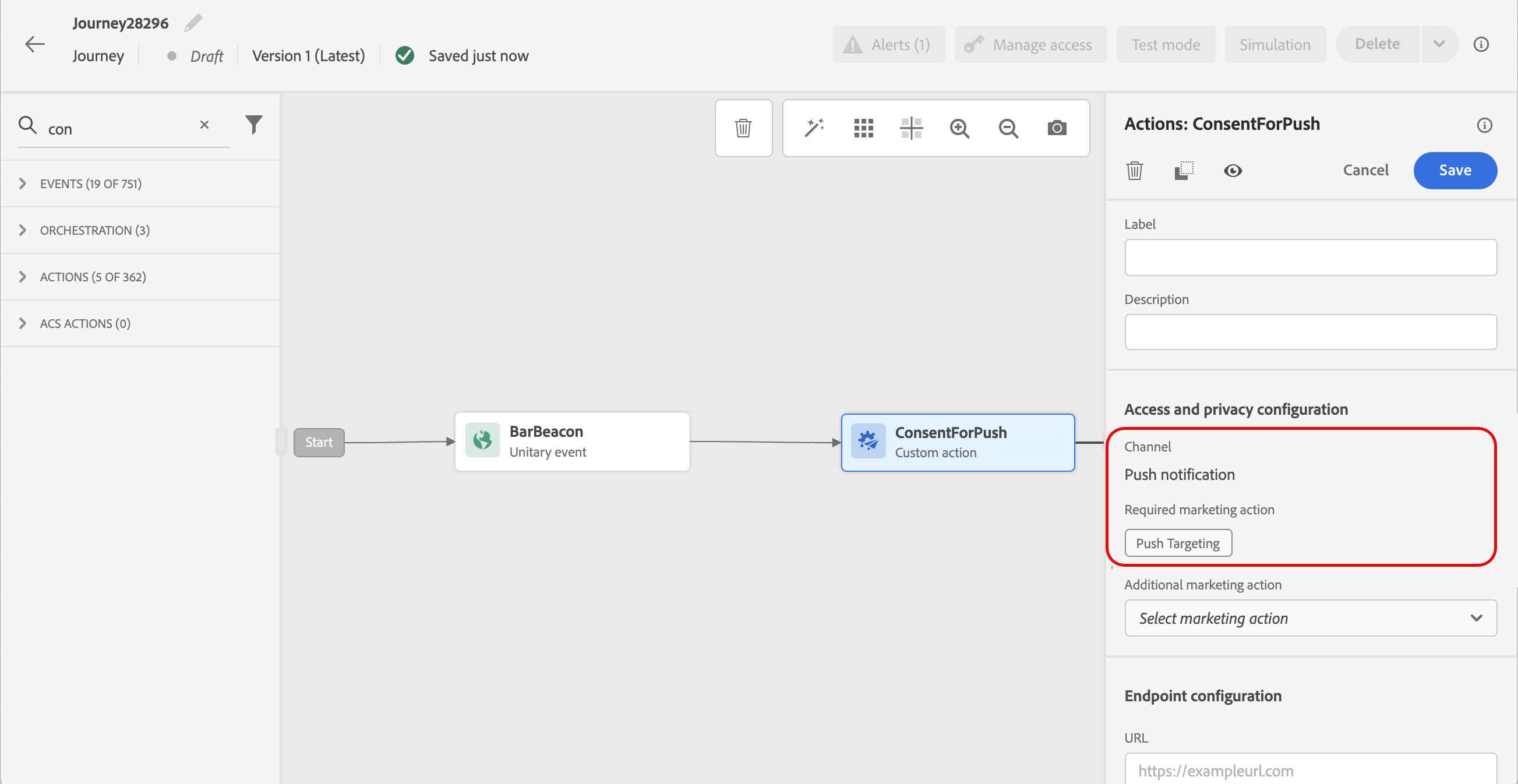This screenshot has height=784, width=1518.
Task: Expand the ACTIONS category
Action: tap(93, 277)
